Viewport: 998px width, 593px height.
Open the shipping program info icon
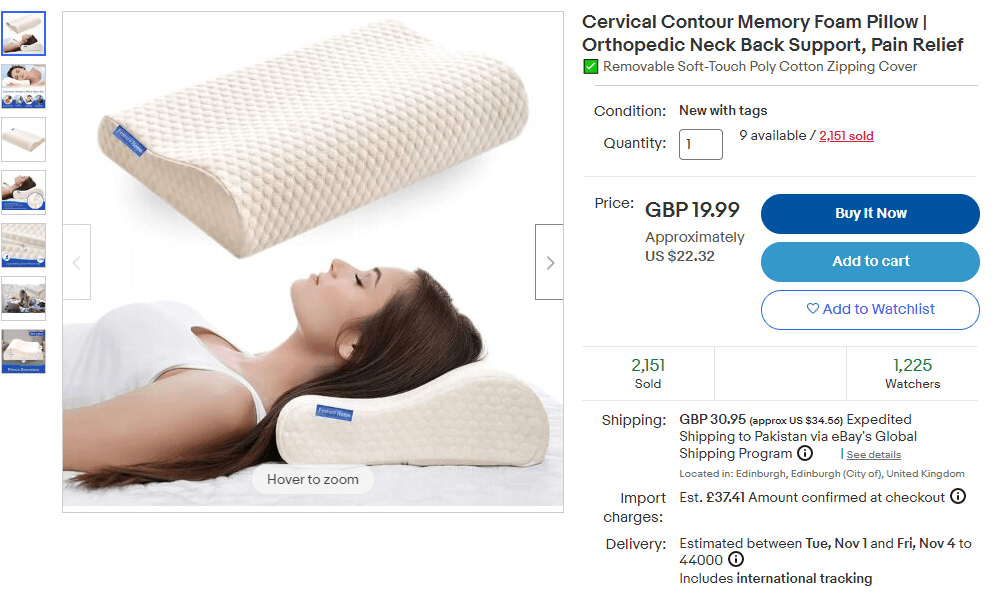805,453
